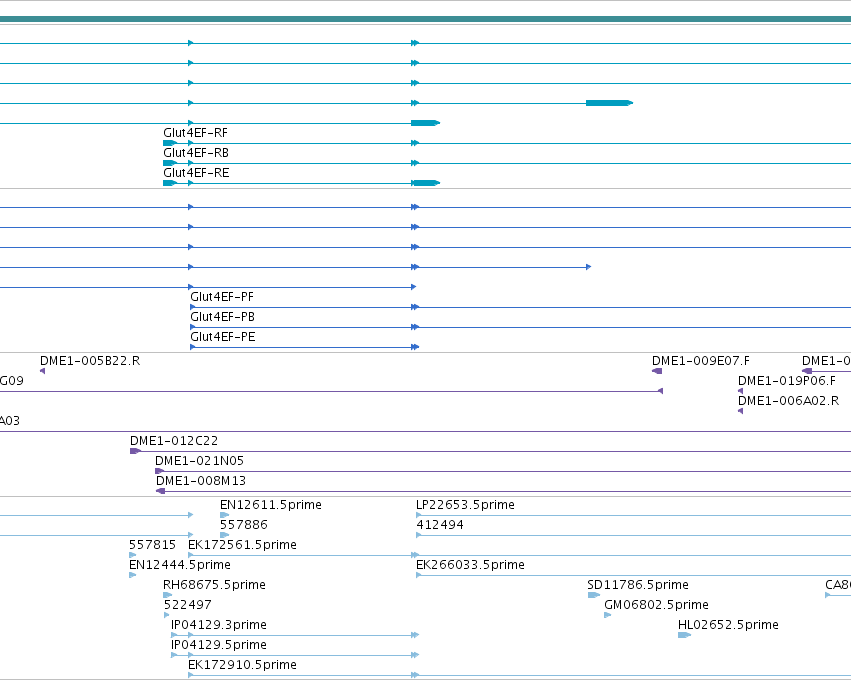Viewport: 851px width, 680px height.
Task: Select the Glut4EF-PB protein label
Action: 223,317
